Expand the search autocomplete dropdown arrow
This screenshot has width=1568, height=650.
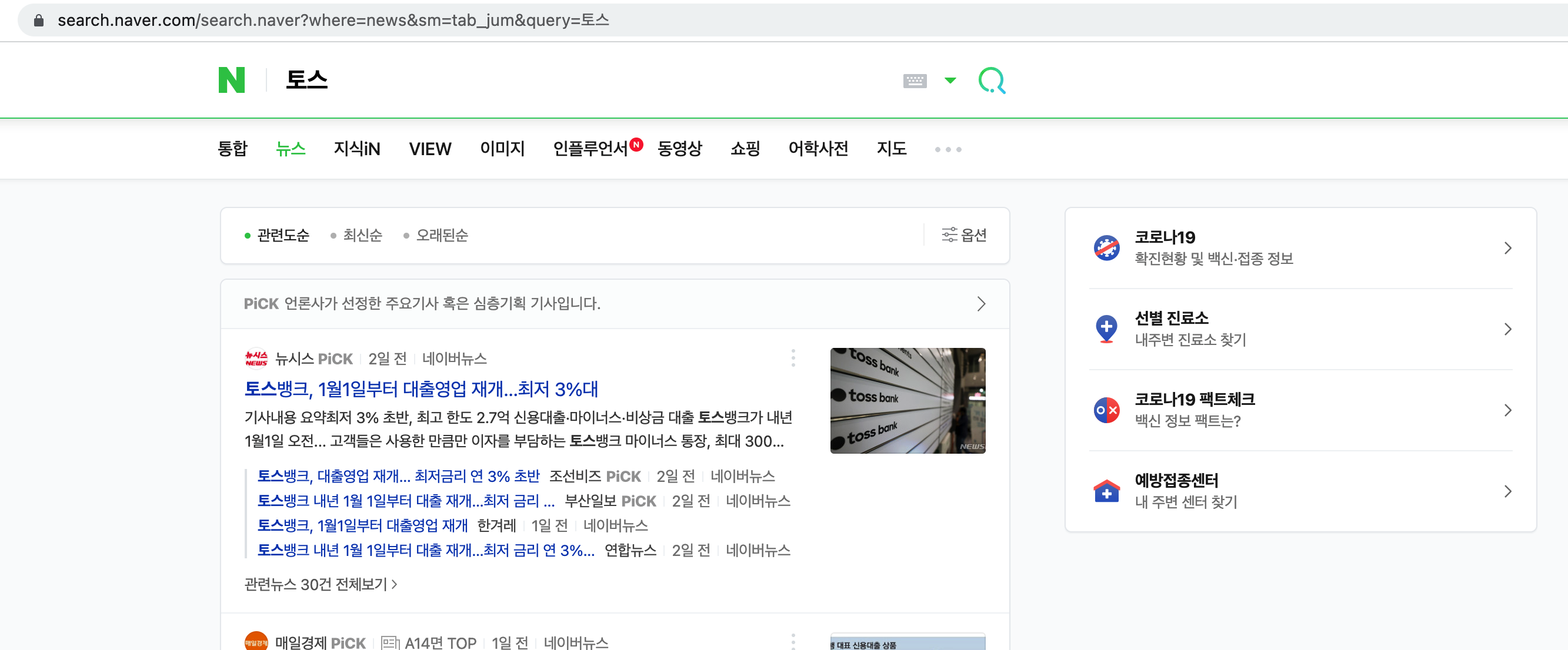950,81
